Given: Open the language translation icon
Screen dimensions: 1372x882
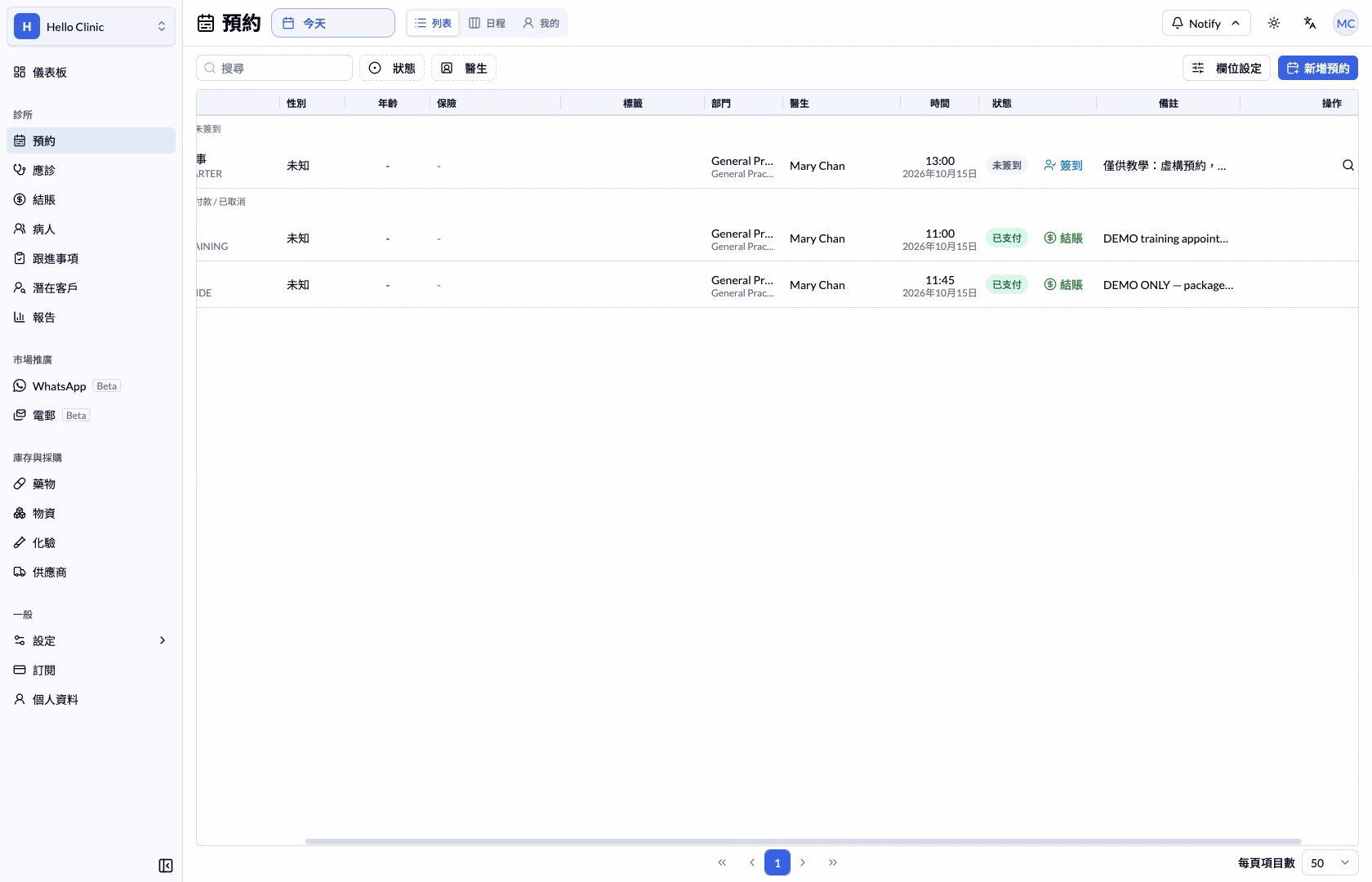Looking at the screenshot, I should coord(1310,23).
